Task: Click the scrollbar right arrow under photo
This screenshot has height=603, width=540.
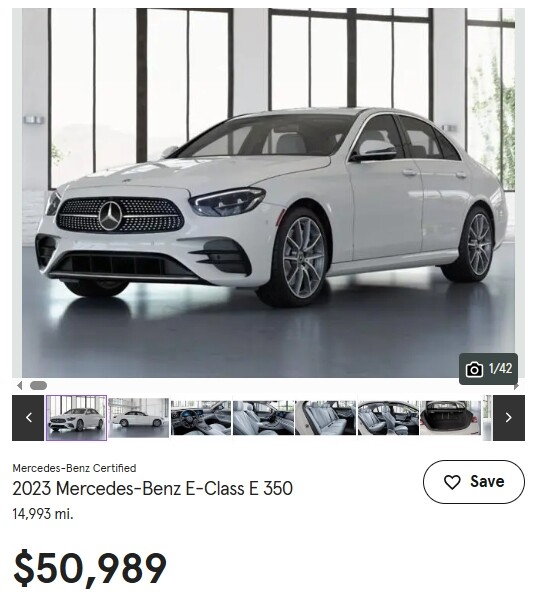Action: [x=517, y=386]
